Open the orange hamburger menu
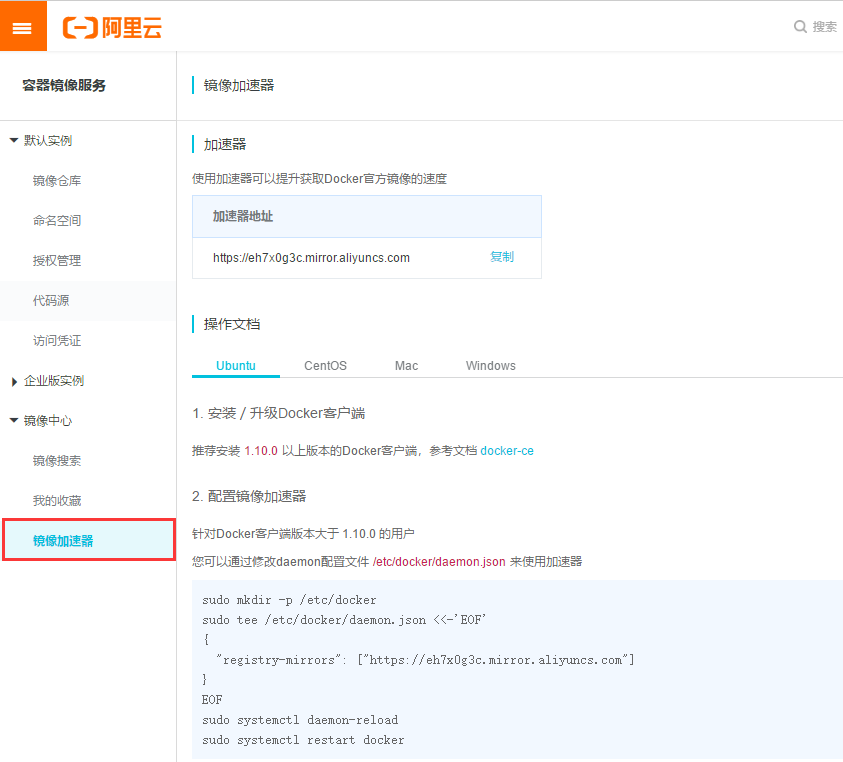Image resolution: width=843 pixels, height=762 pixels. tap(23, 26)
